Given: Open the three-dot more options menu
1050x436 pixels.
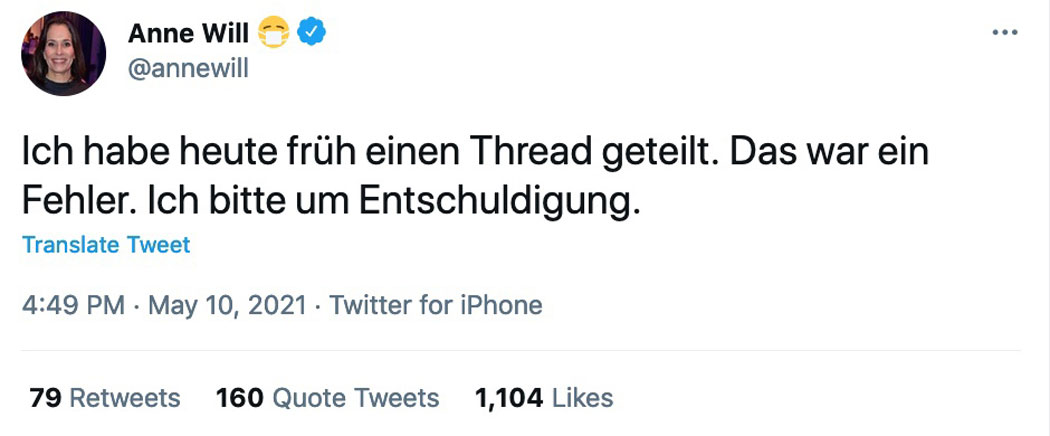Looking at the screenshot, I should (1004, 32).
